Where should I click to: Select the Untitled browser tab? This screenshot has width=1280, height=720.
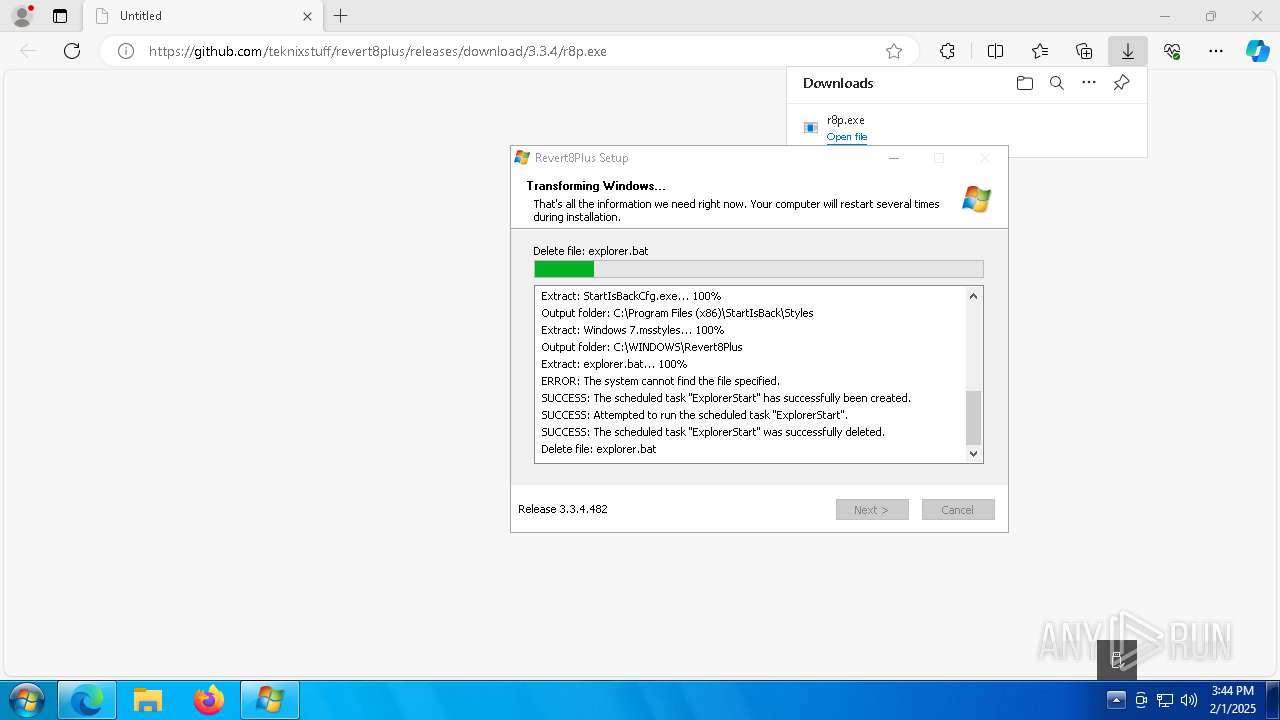[203, 16]
